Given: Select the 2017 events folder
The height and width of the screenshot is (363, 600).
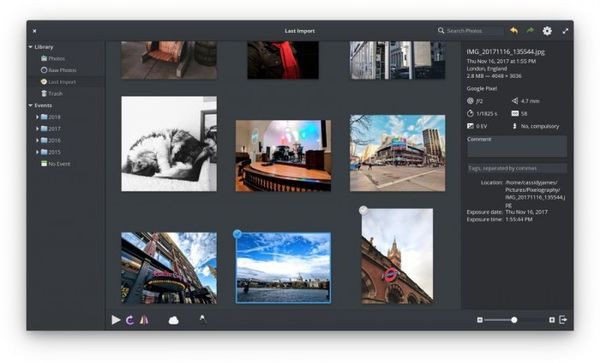Looking at the screenshot, I should click(x=54, y=129).
